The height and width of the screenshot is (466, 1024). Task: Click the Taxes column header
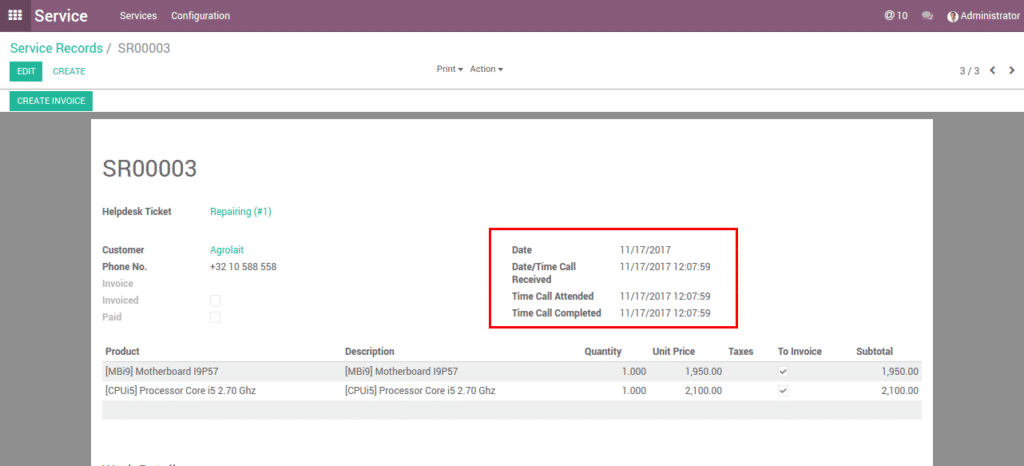[x=741, y=352]
